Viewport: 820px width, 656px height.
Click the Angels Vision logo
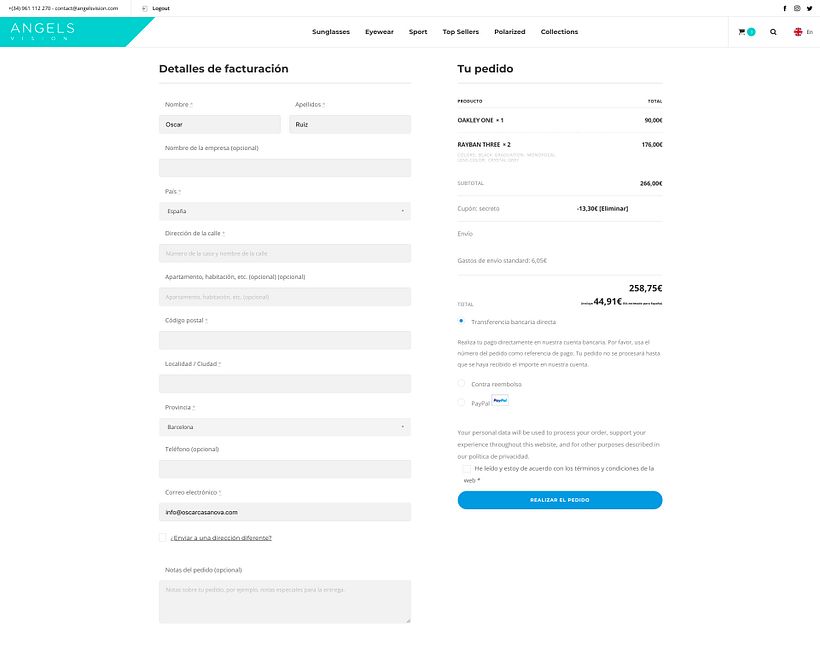pyautogui.click(x=42, y=31)
